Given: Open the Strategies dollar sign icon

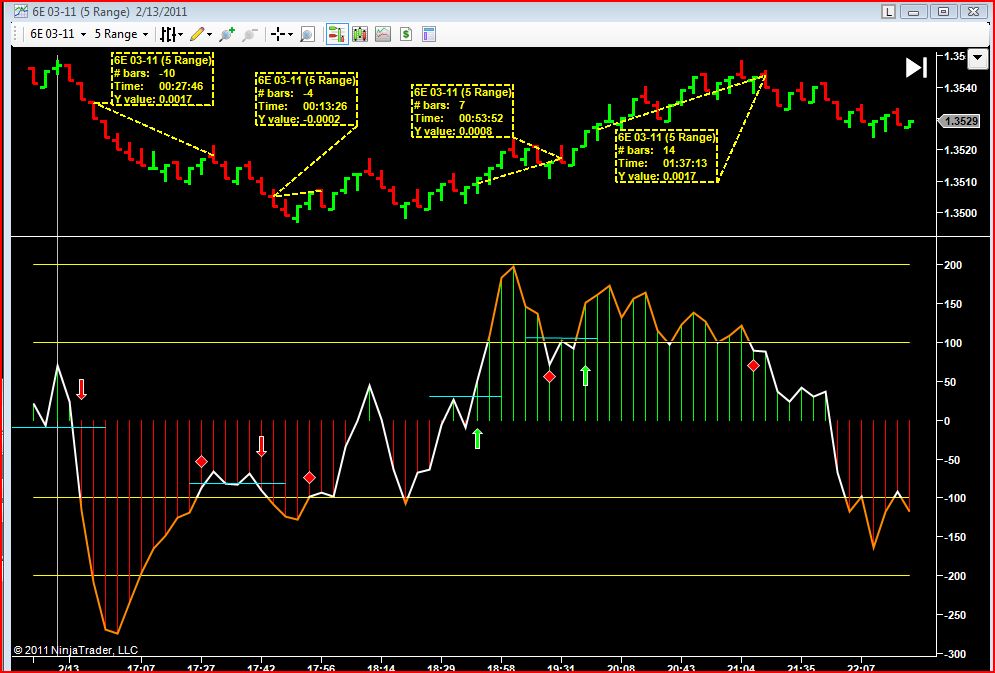Looking at the screenshot, I should point(406,34).
